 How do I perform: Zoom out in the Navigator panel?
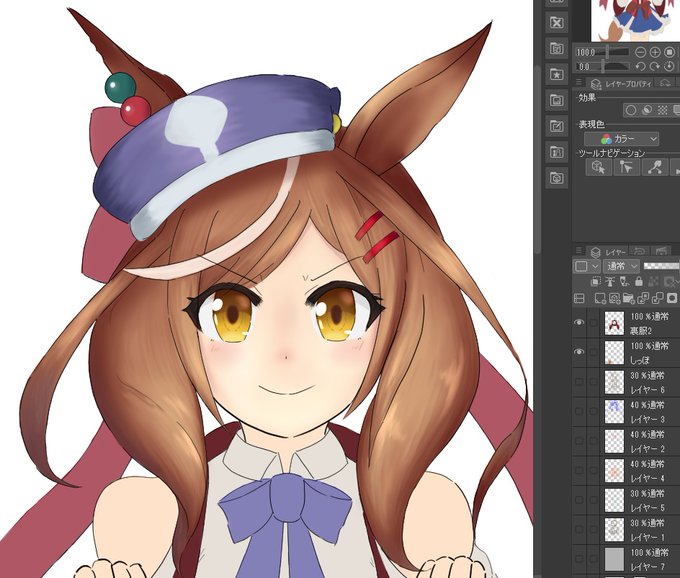coord(640,52)
